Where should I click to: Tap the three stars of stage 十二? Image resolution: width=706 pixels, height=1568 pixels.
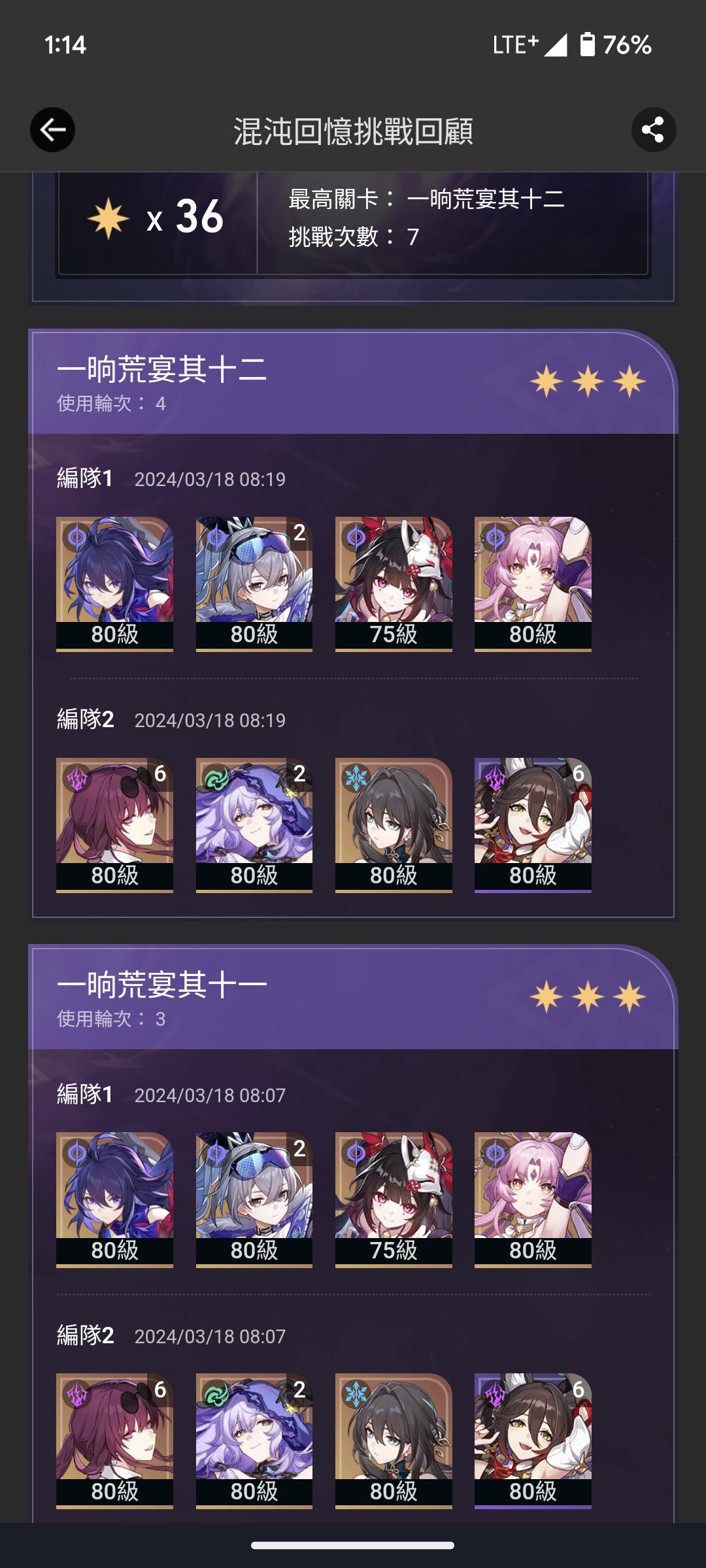coord(588,381)
